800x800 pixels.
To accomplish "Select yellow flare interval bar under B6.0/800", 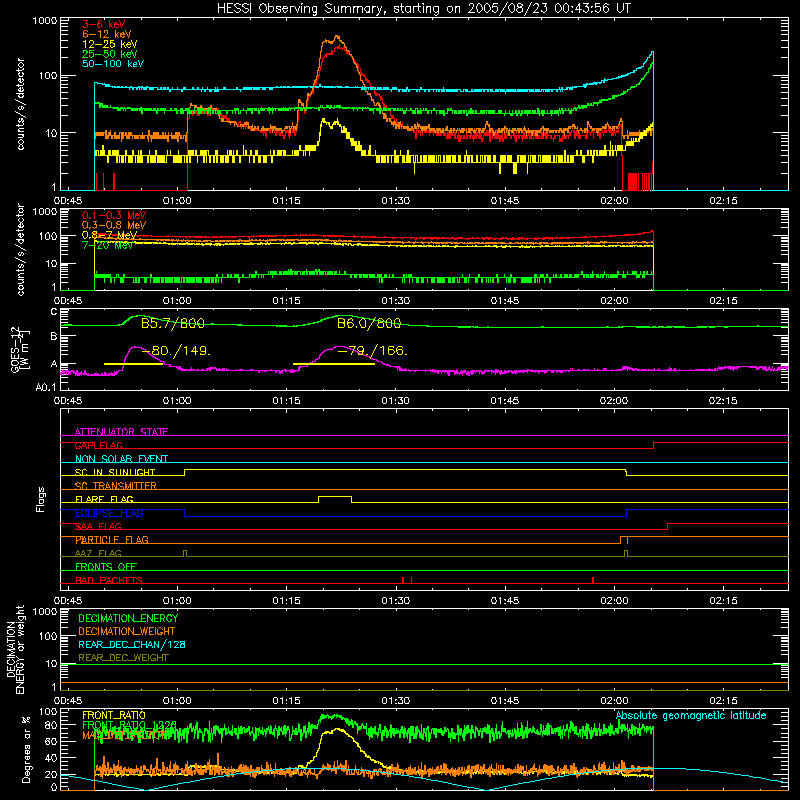I will click(334, 364).
